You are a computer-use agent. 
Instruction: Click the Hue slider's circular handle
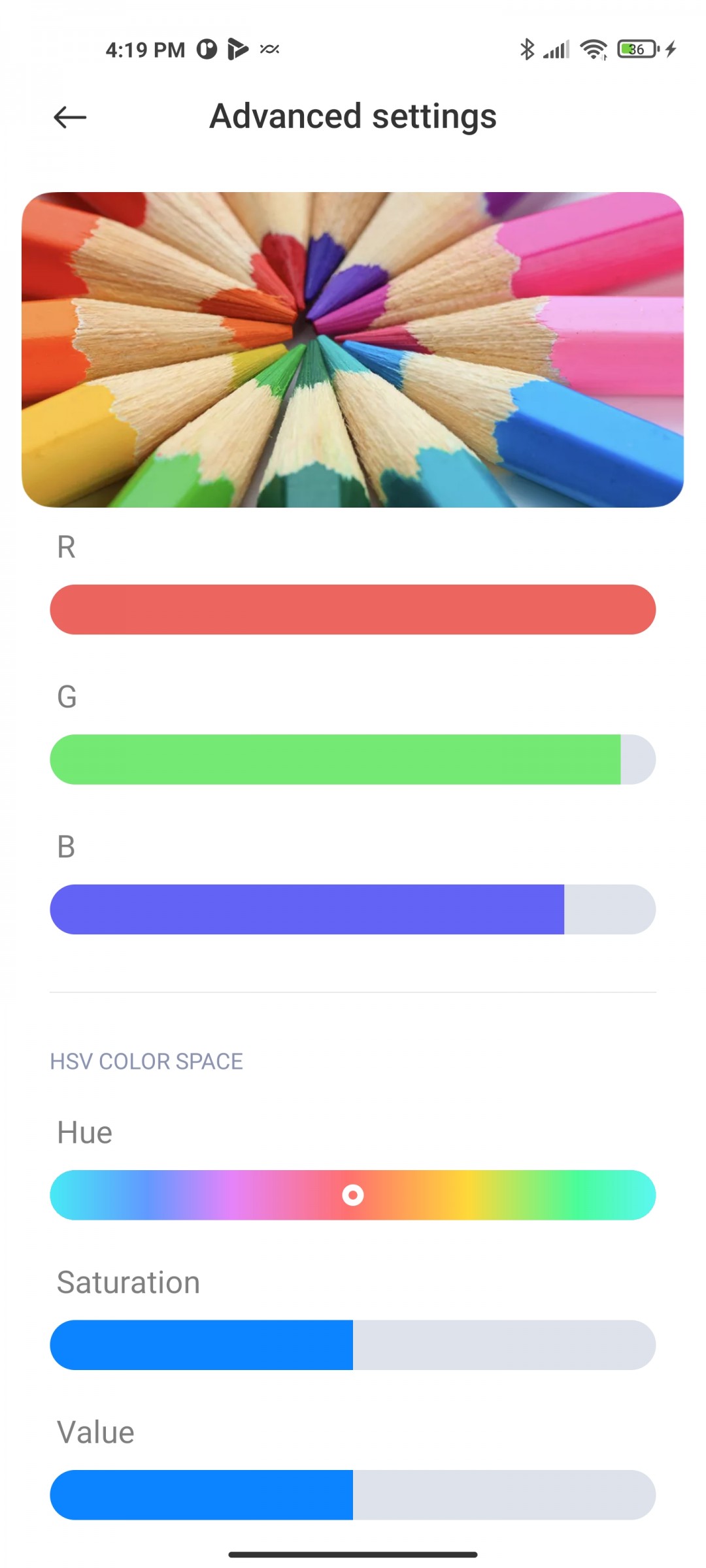pyautogui.click(x=353, y=1195)
